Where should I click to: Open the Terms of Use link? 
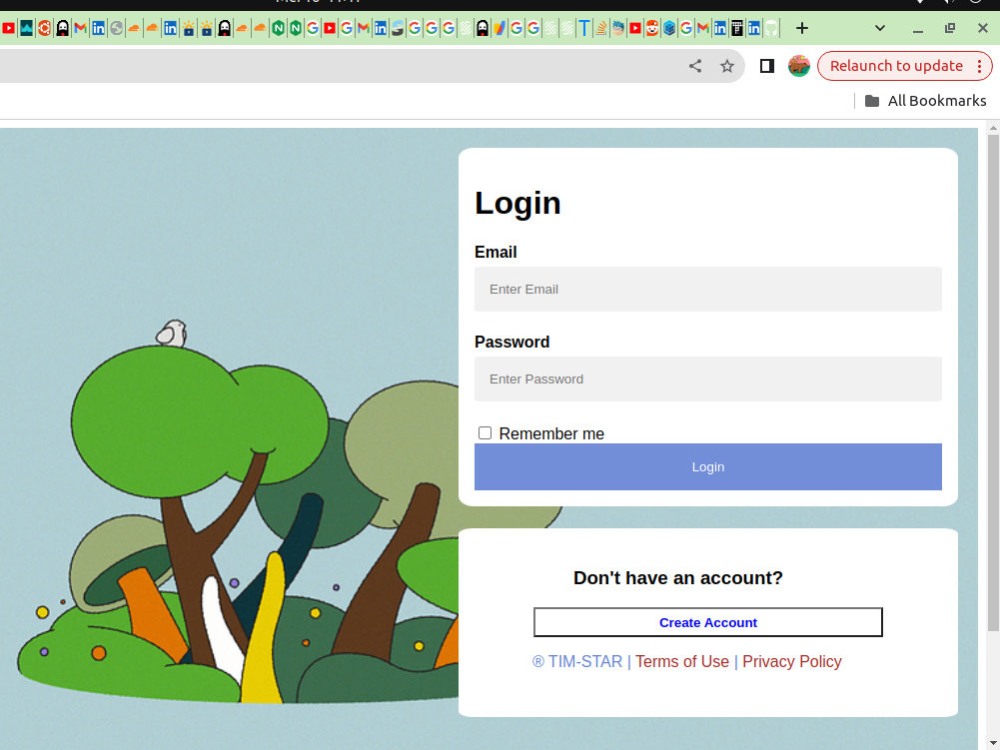682,661
